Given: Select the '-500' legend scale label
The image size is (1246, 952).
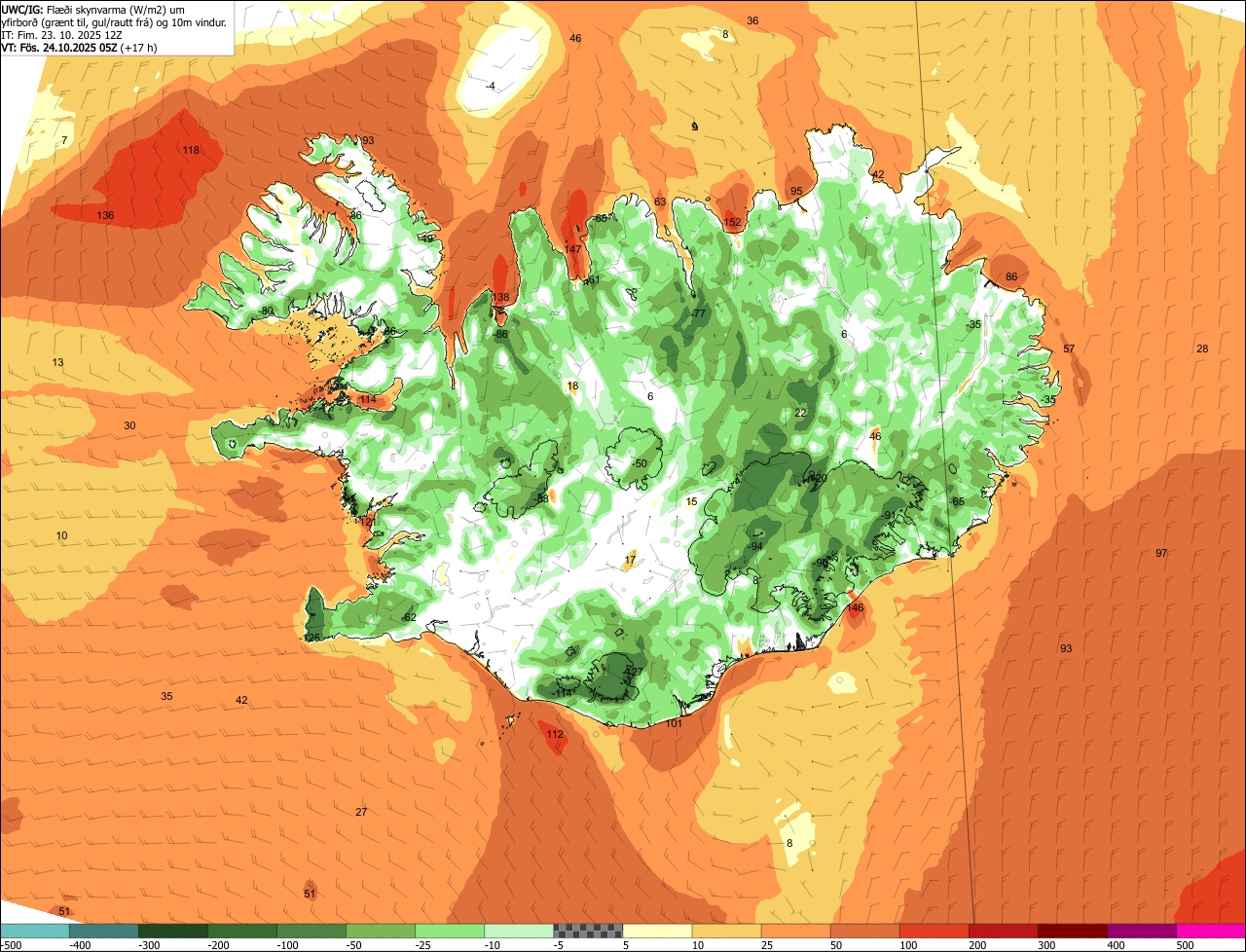Looking at the screenshot, I should [x=12, y=945].
